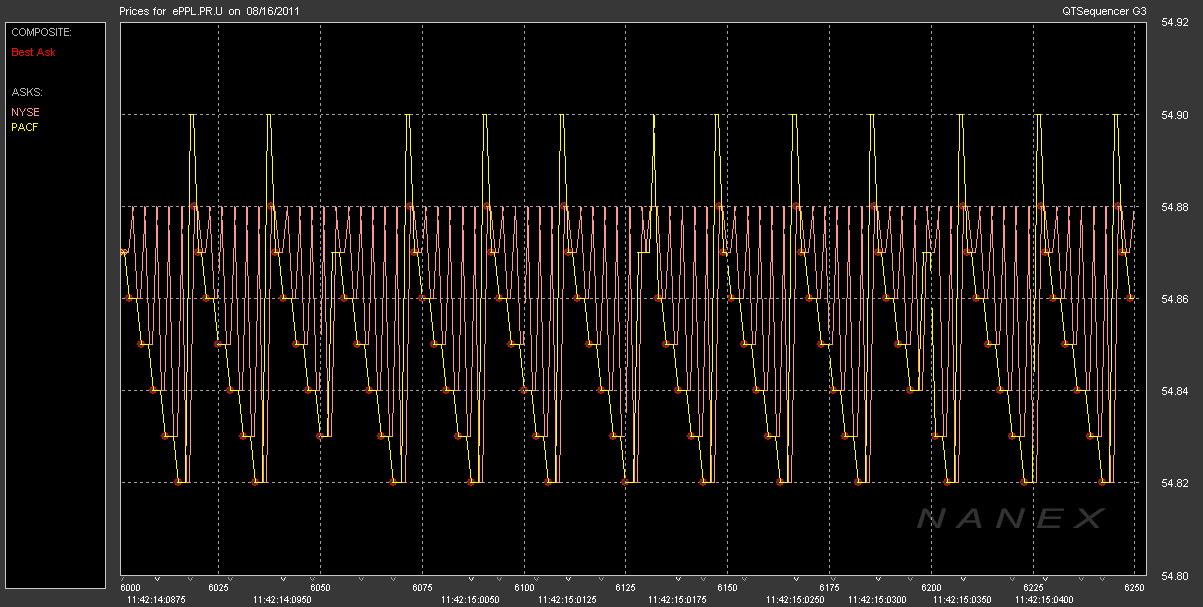Click the 'QTSequencer G3' label
This screenshot has width=1203, height=607.
pyautogui.click(x=1104, y=10)
